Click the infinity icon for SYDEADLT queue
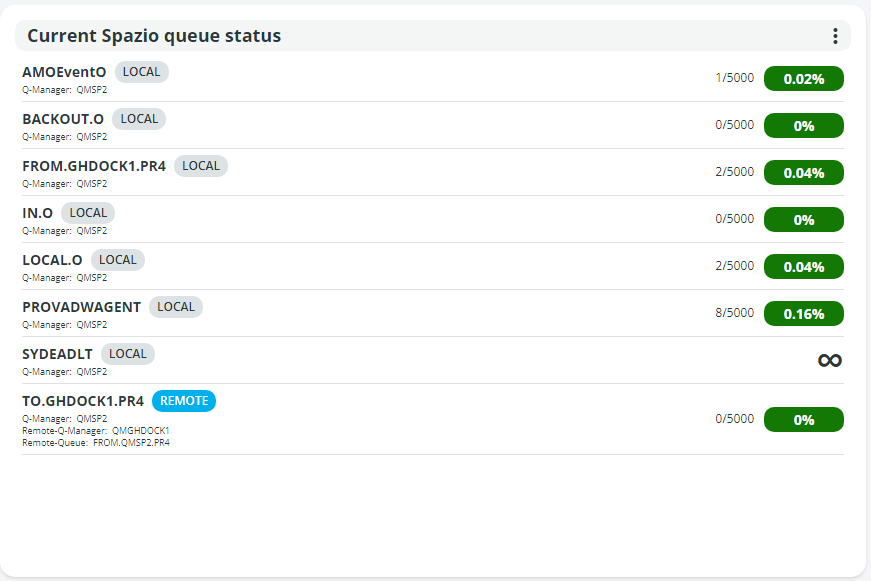Screen dimensions: 871x581 [x=829, y=360]
